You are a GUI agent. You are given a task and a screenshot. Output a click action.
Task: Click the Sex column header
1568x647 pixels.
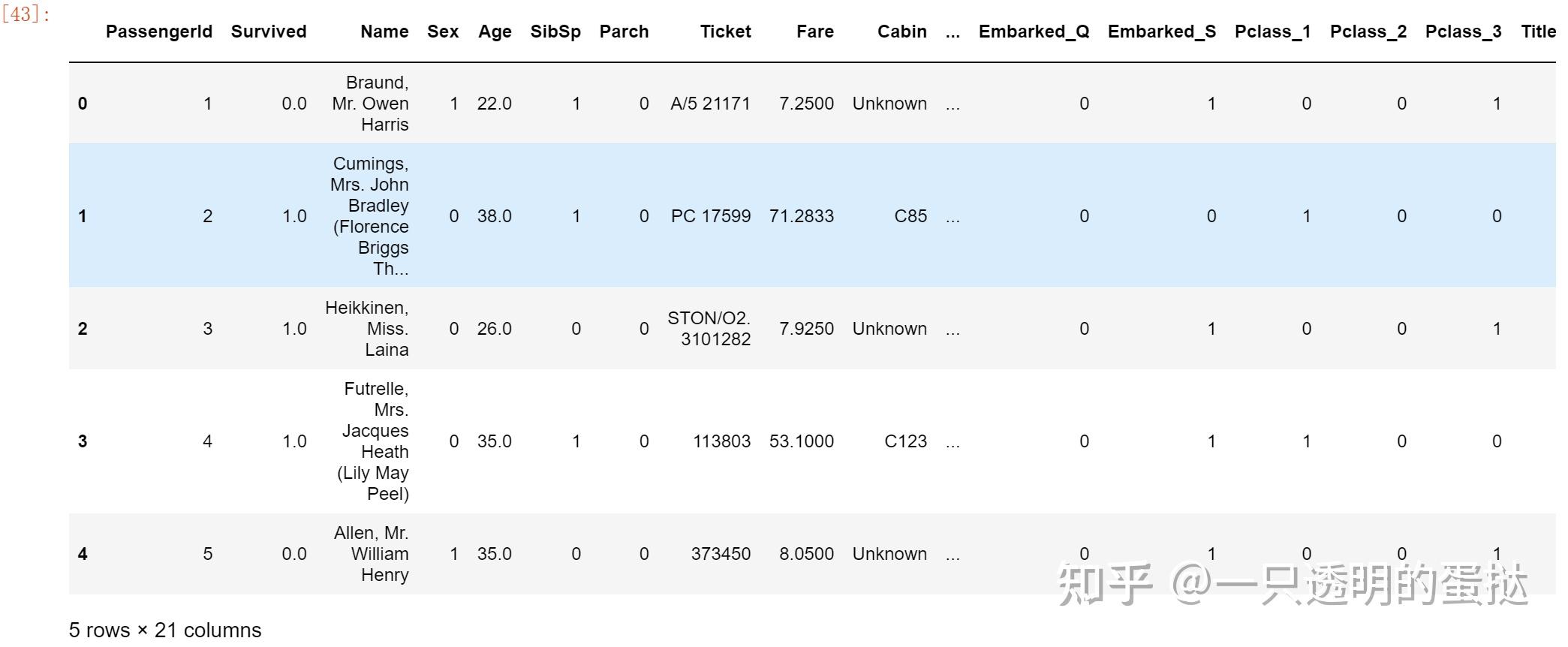[x=443, y=32]
